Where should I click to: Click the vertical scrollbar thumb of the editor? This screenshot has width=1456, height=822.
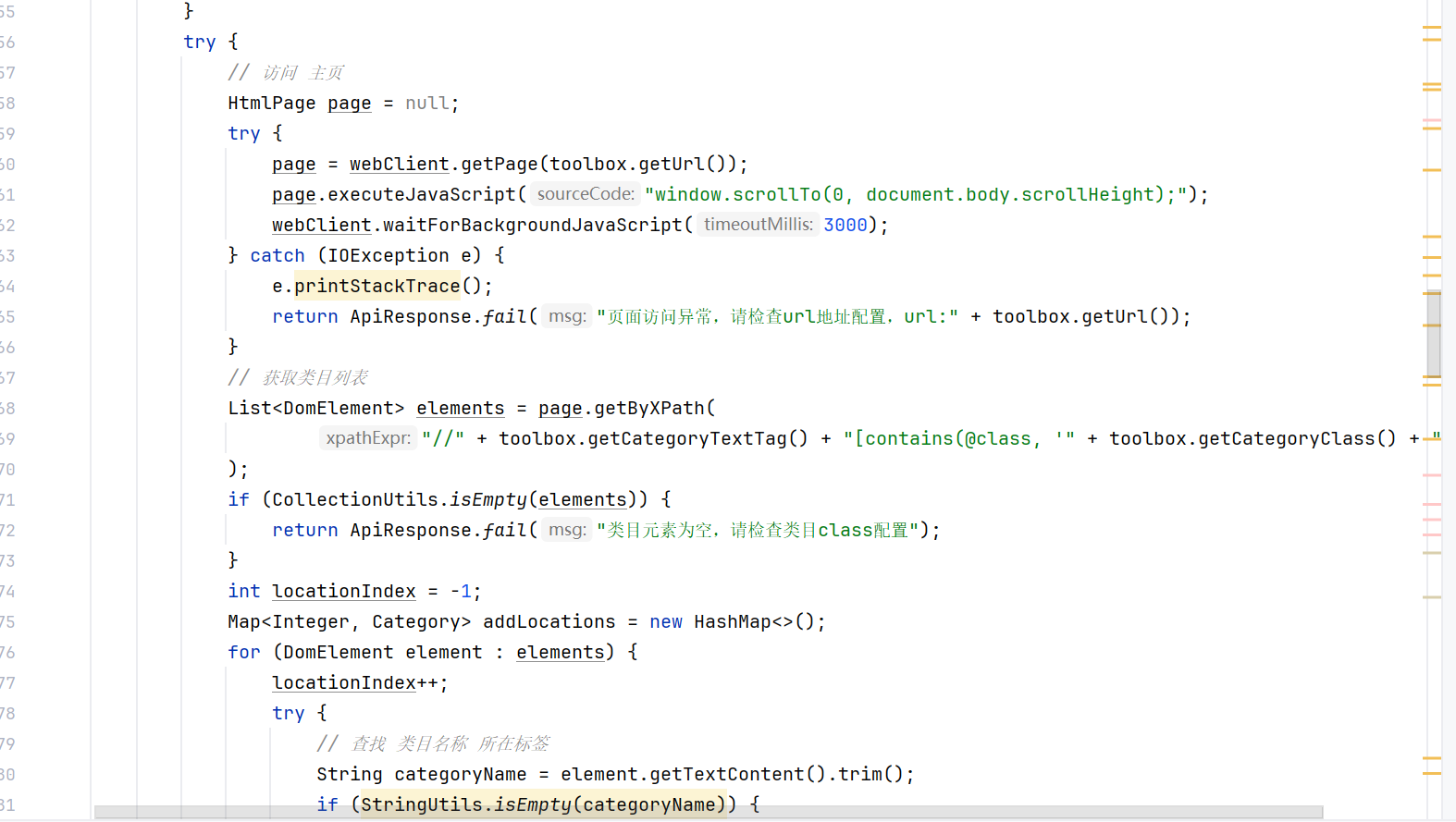[x=1434, y=334]
